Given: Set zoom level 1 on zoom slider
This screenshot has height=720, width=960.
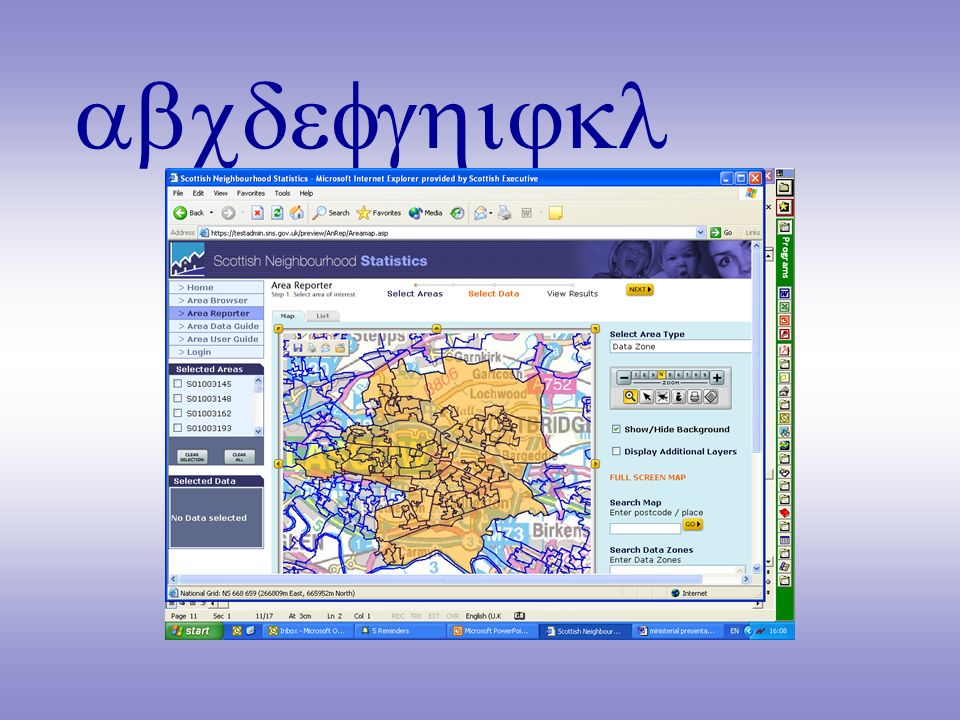Looking at the screenshot, I should (x=636, y=374).
